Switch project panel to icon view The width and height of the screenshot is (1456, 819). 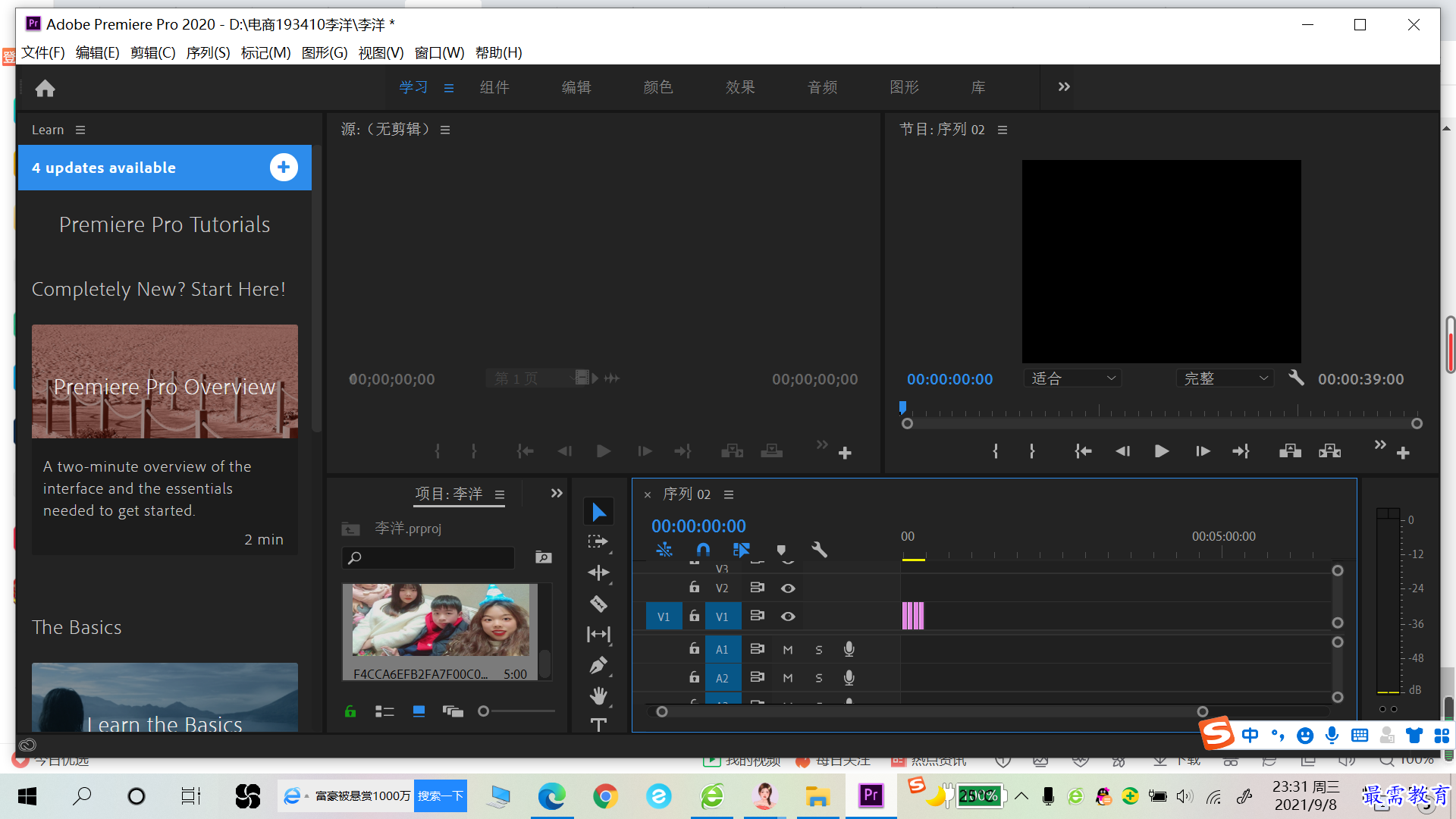(419, 711)
